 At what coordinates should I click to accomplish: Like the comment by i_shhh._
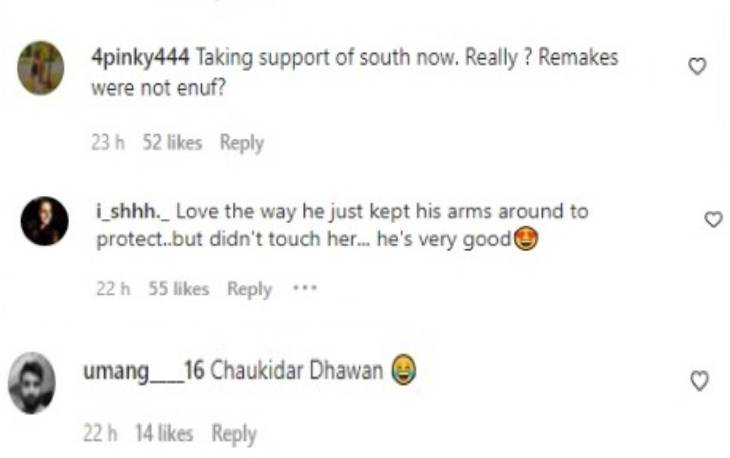pyautogui.click(x=713, y=219)
